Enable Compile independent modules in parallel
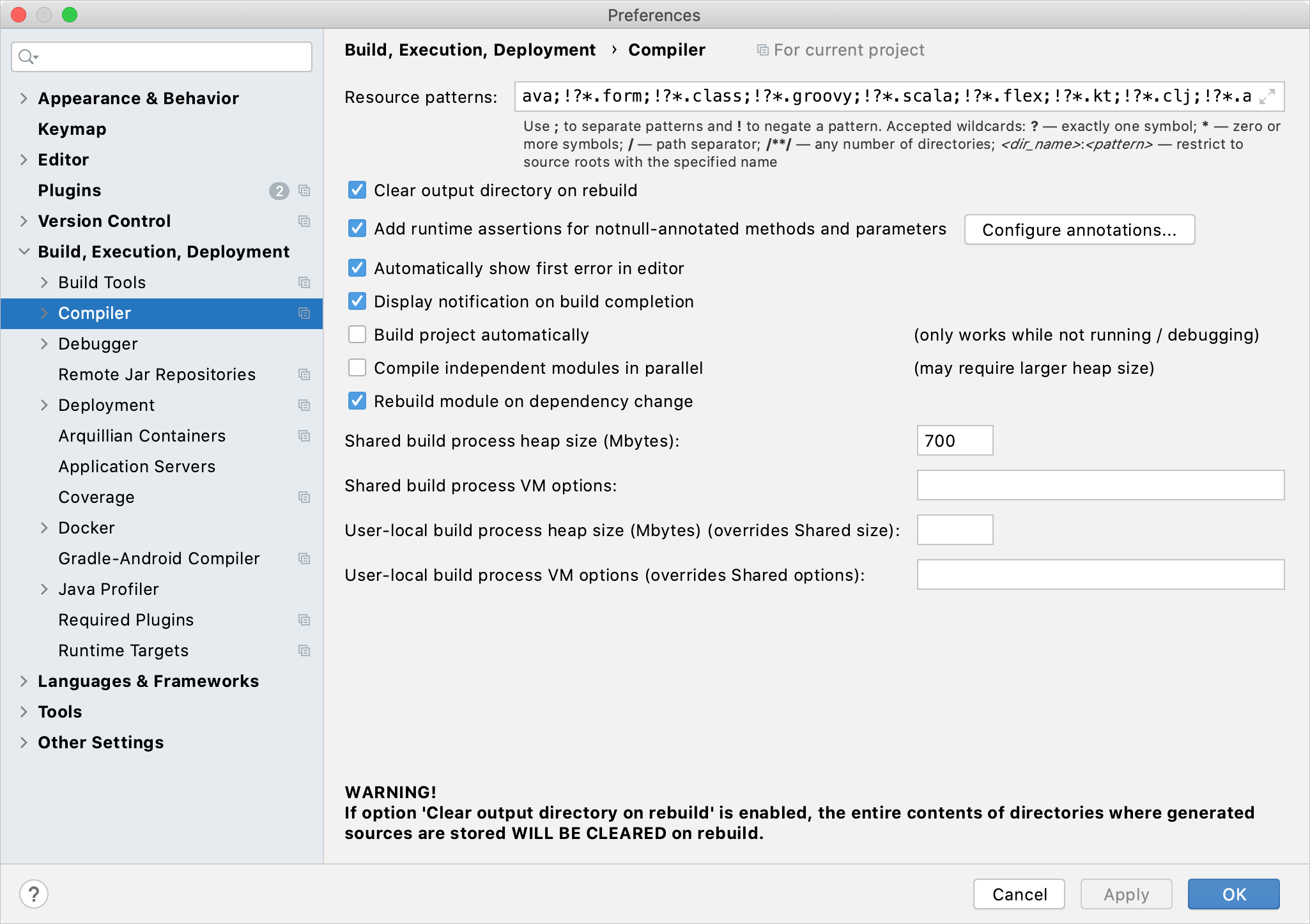1310x924 pixels. pos(357,368)
